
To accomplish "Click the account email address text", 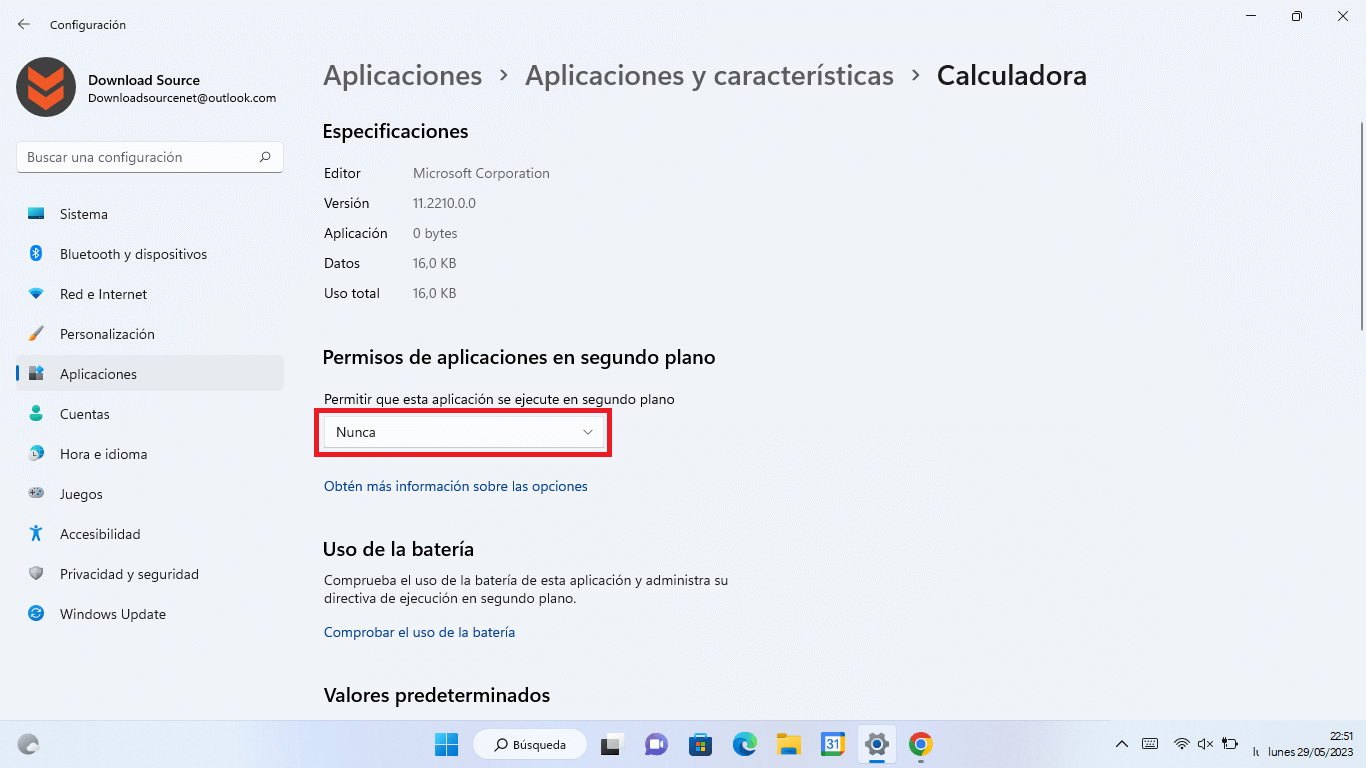I will click(182, 98).
